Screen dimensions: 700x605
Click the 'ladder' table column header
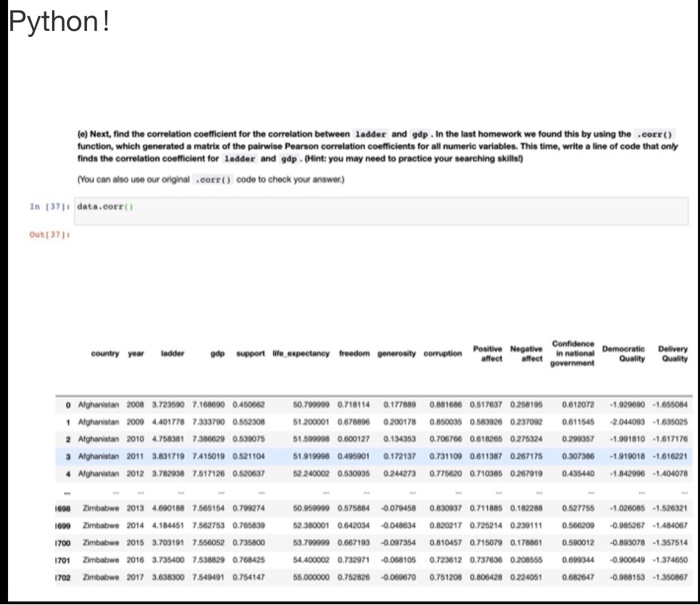coord(172,354)
